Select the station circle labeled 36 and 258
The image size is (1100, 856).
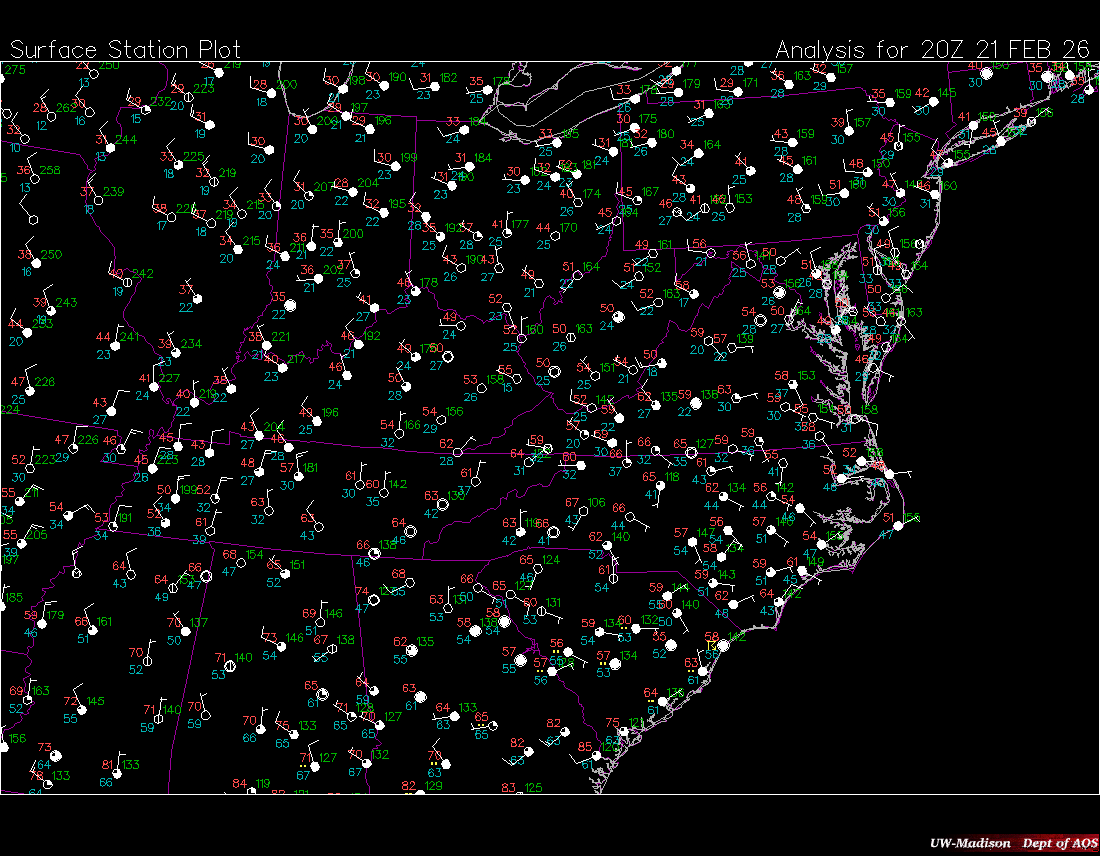click(x=35, y=178)
